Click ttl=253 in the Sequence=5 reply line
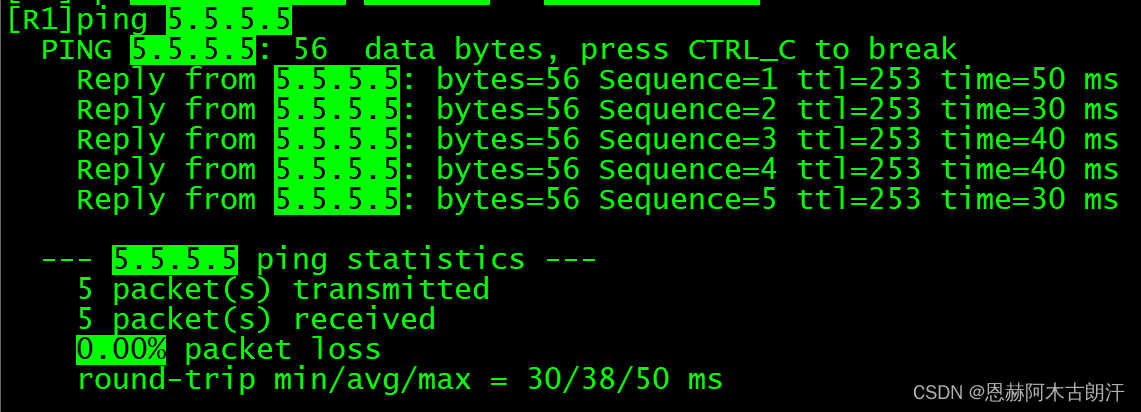The width and height of the screenshot is (1141, 412). tap(858, 200)
